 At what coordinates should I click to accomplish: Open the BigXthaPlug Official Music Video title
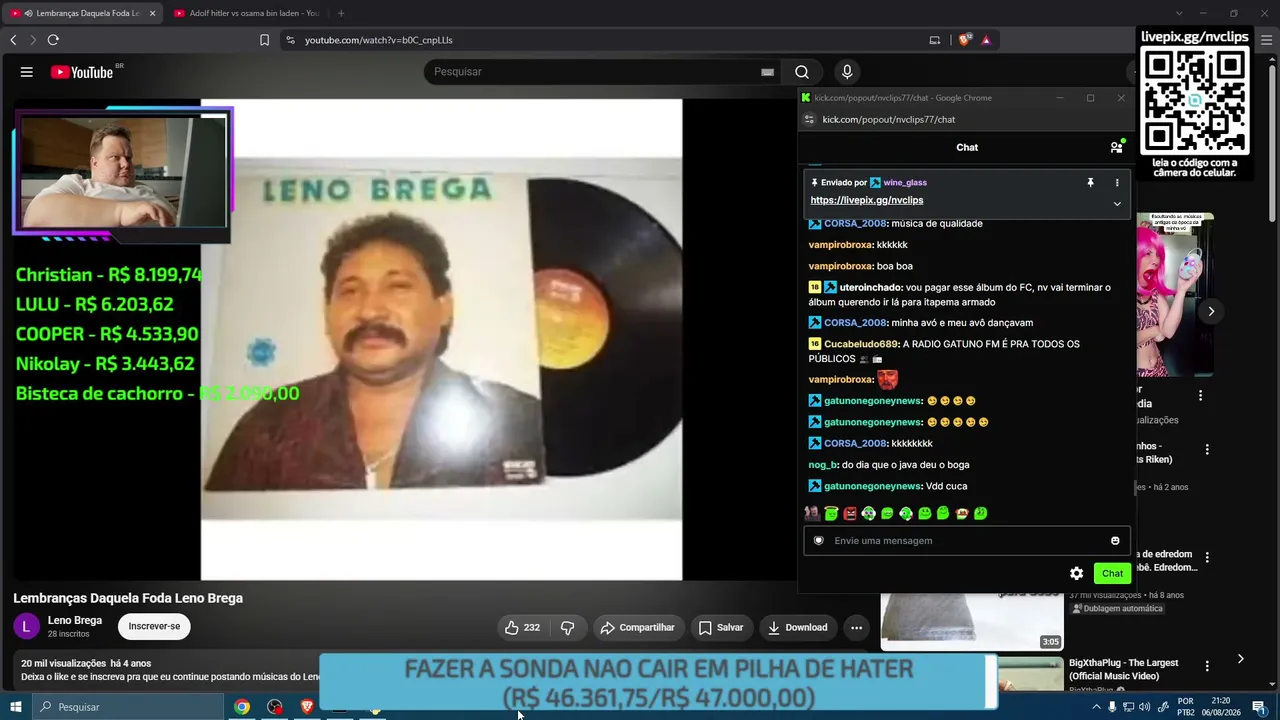pyautogui.click(x=1124, y=669)
